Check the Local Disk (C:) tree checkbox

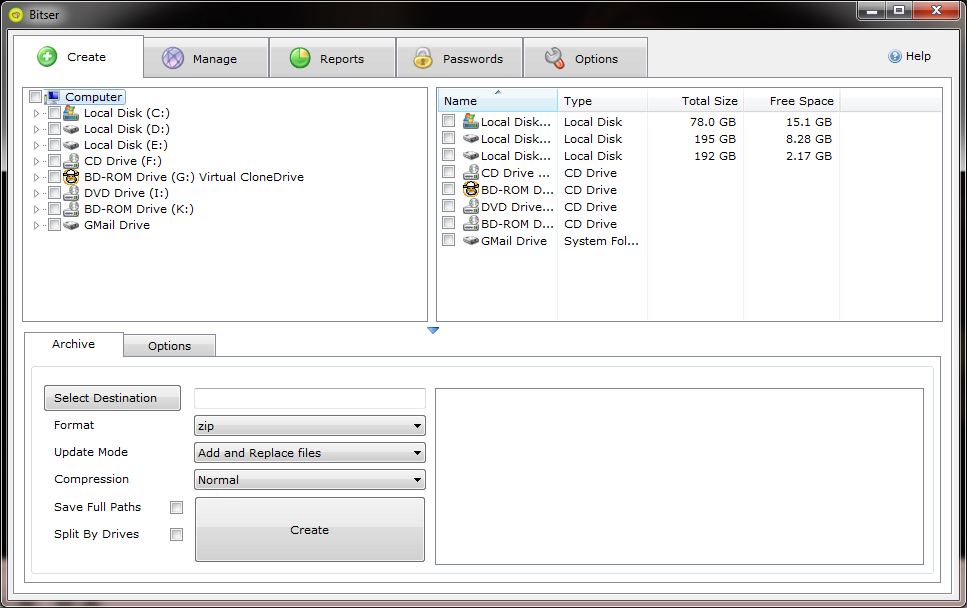point(54,113)
